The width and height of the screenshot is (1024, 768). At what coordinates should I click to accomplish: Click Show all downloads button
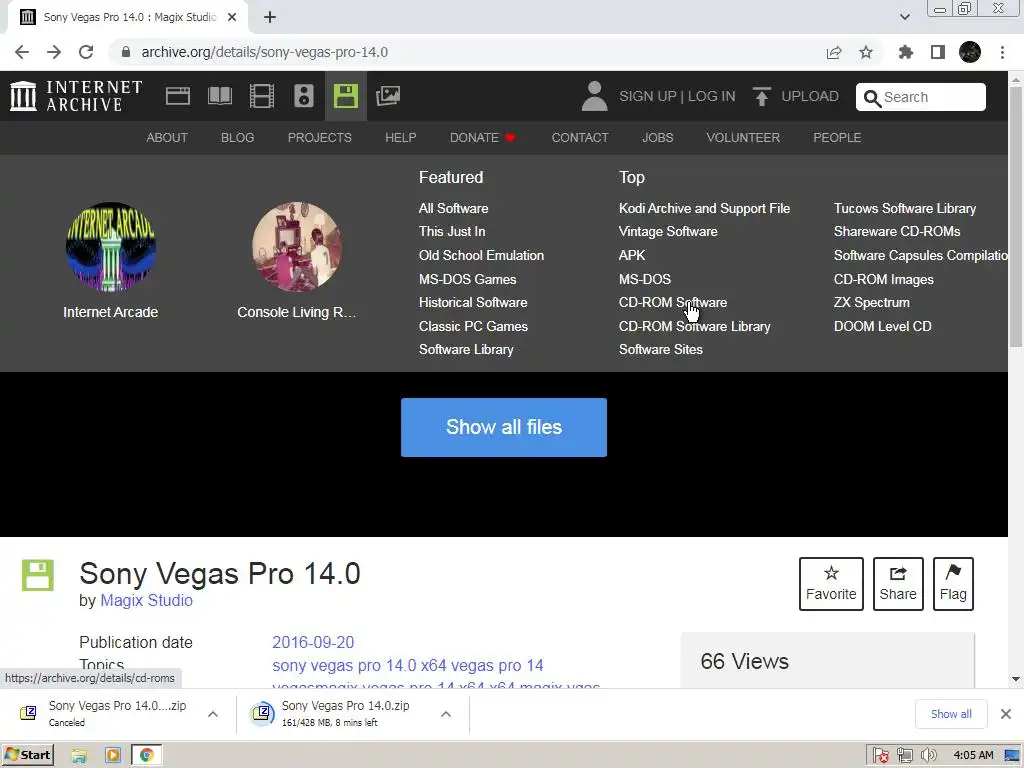point(951,714)
